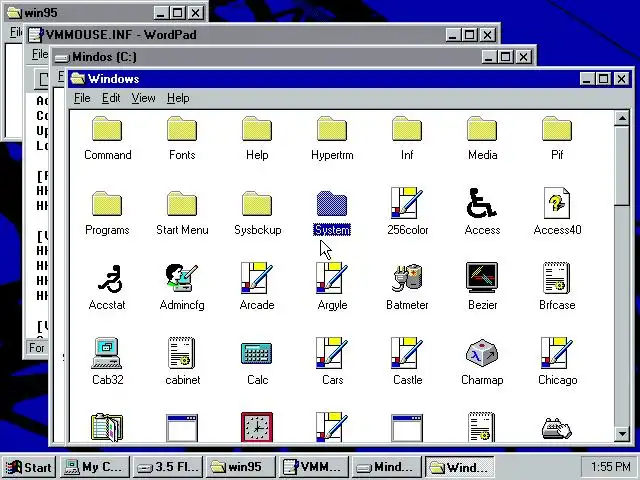This screenshot has width=640, height=480.
Task: Open the File menu in Windows window
Action: (82, 98)
